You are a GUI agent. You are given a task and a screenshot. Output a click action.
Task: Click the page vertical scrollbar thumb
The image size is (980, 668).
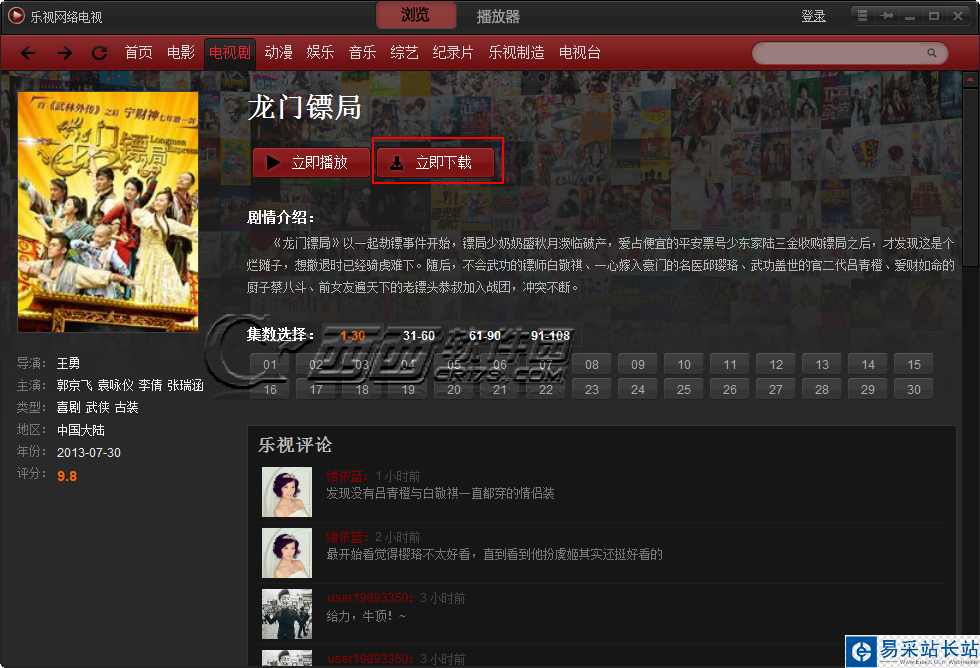click(971, 178)
